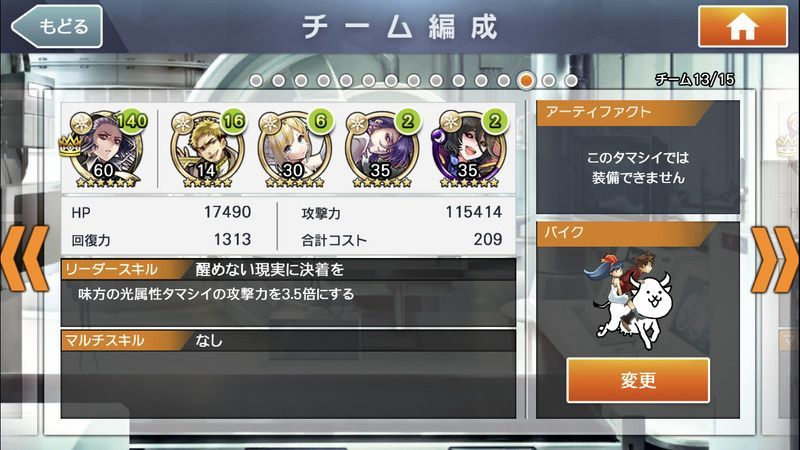The width and height of the screenshot is (800, 450).
Task: Go to previous team with left arrows
Action: [x=24, y=259]
